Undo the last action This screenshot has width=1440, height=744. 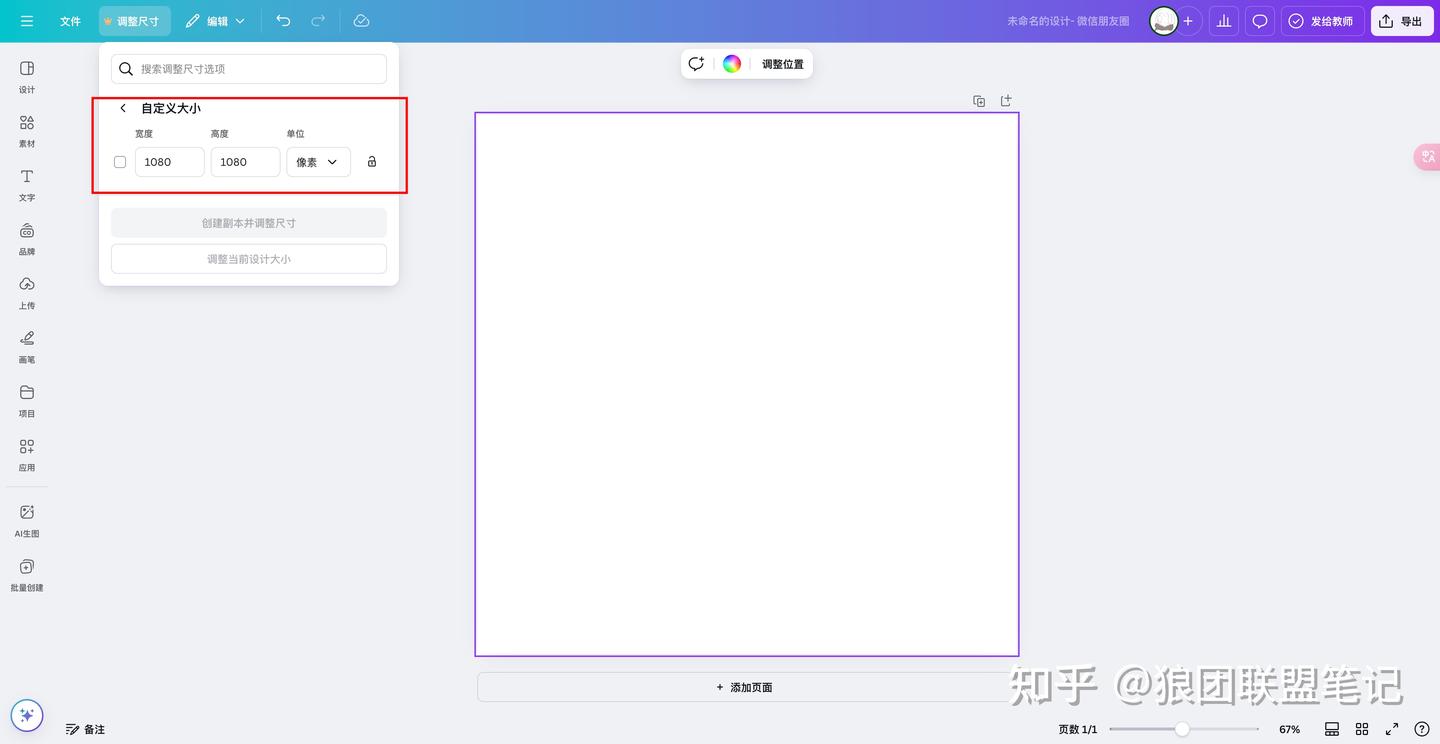283,21
